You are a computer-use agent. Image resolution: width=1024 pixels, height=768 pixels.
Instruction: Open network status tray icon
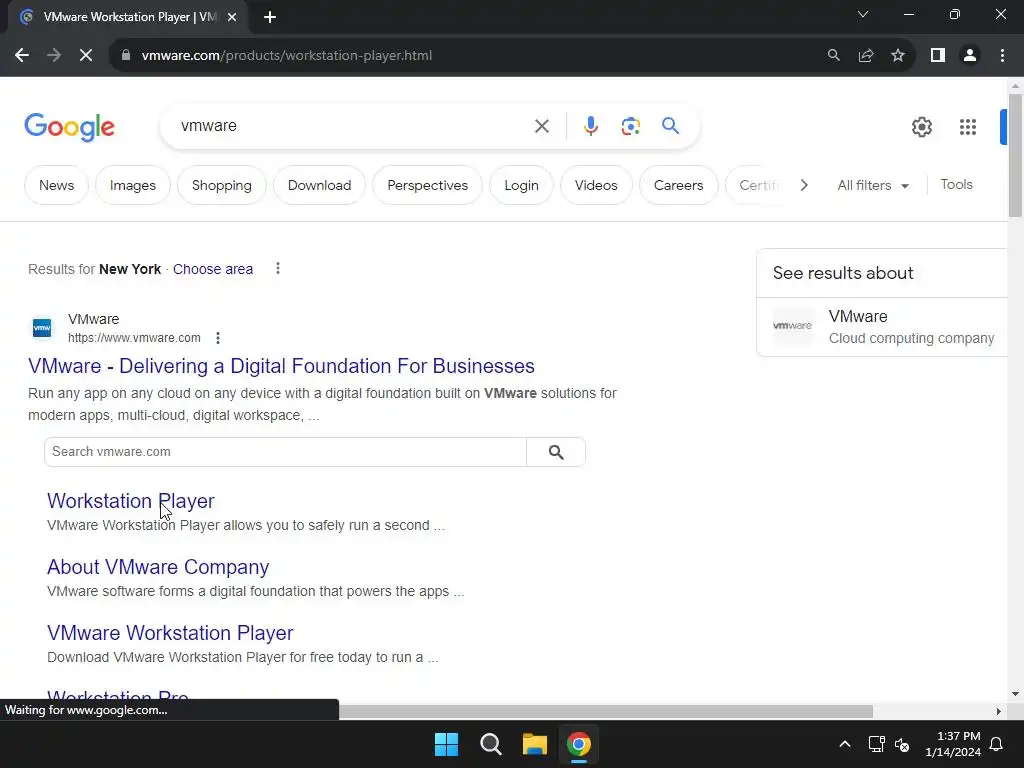click(x=876, y=744)
